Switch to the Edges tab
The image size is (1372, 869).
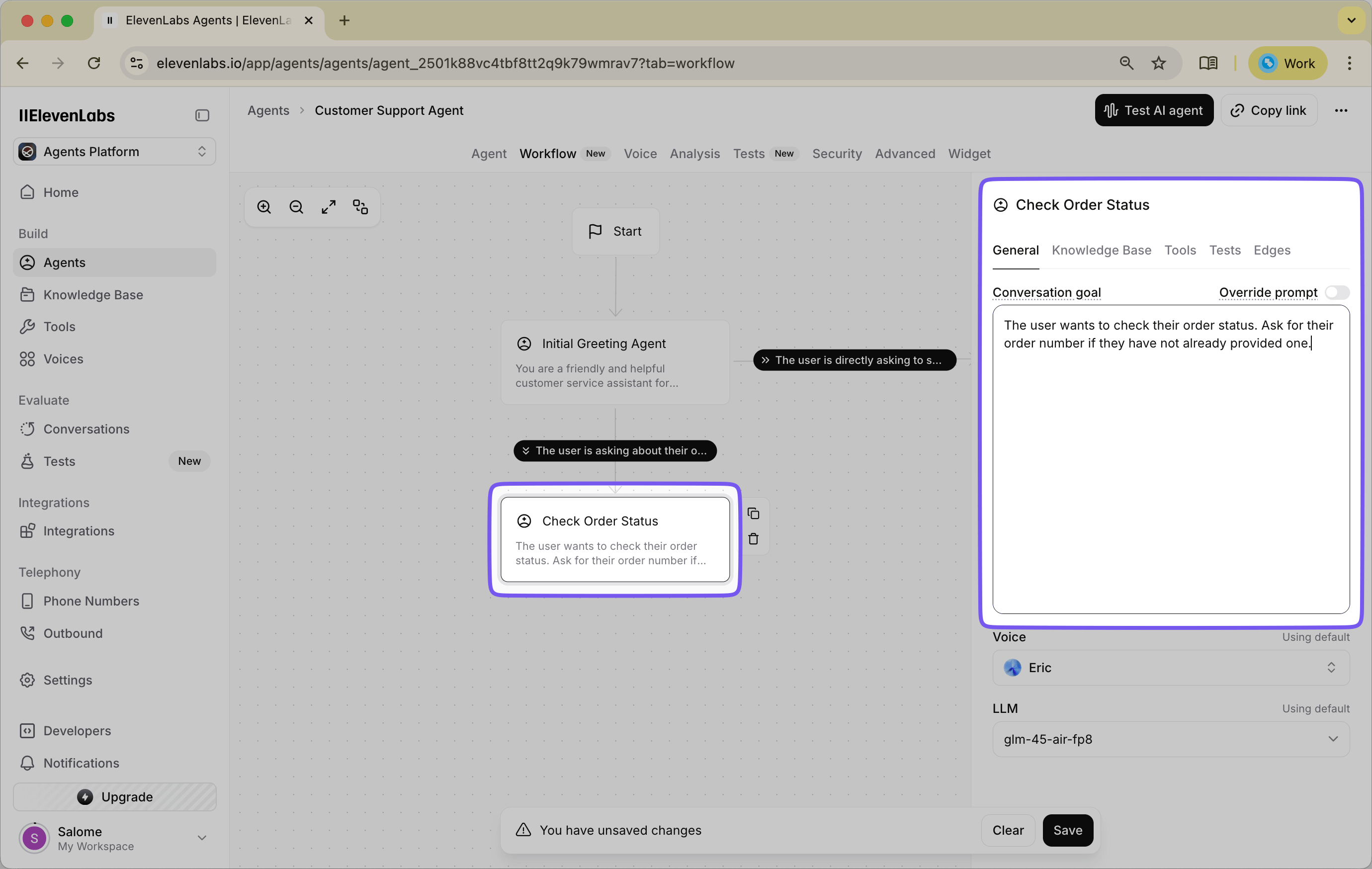point(1272,250)
